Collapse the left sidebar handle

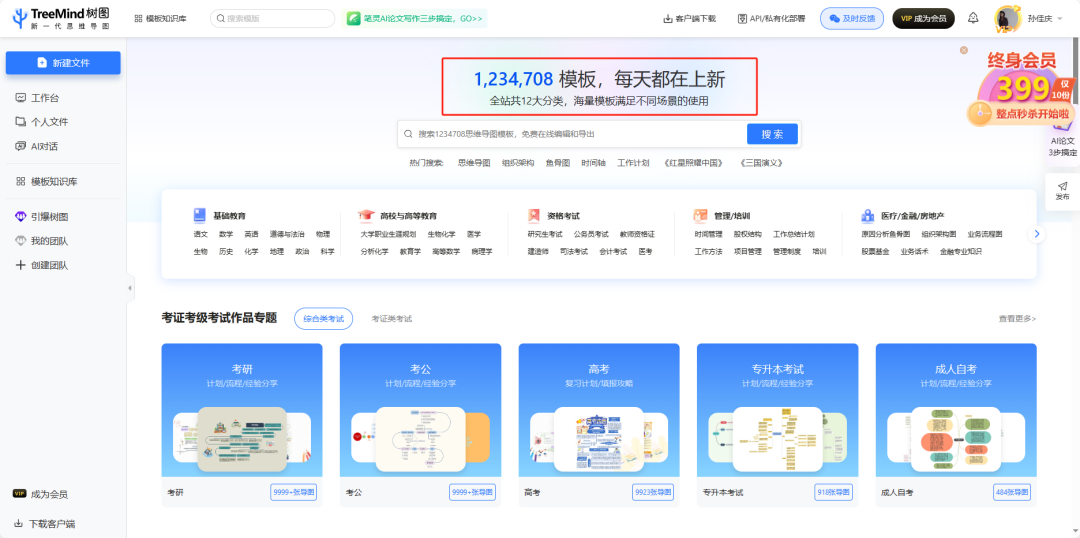click(130, 288)
